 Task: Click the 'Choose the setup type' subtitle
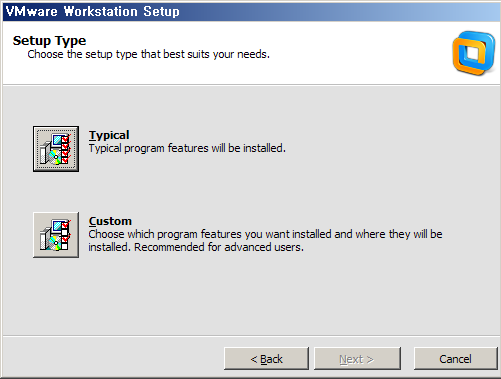148,54
